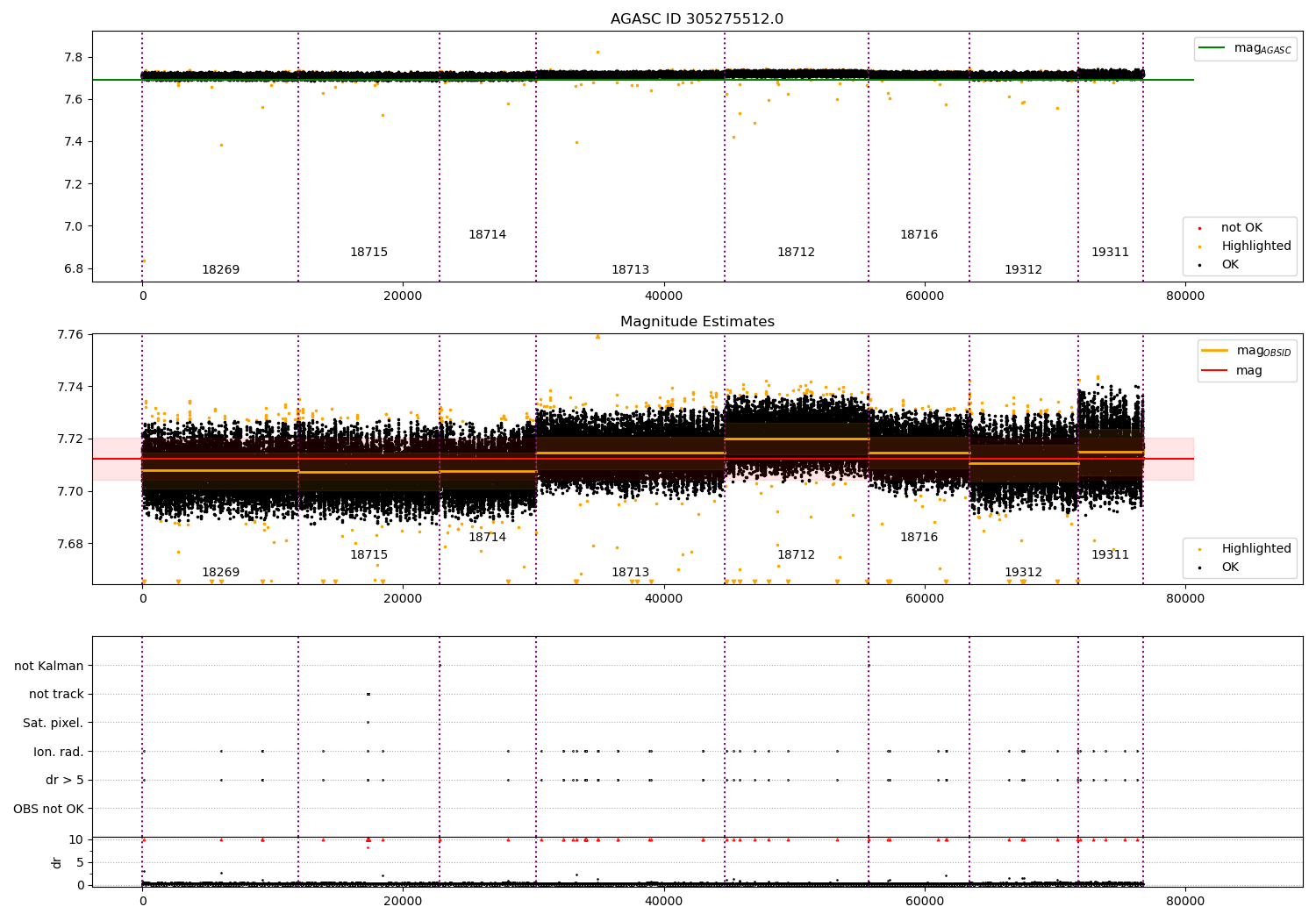Screen dimensions: 1316x921
Task: Click x-axis tick 60000 under middle plot
Action: [x=925, y=599]
